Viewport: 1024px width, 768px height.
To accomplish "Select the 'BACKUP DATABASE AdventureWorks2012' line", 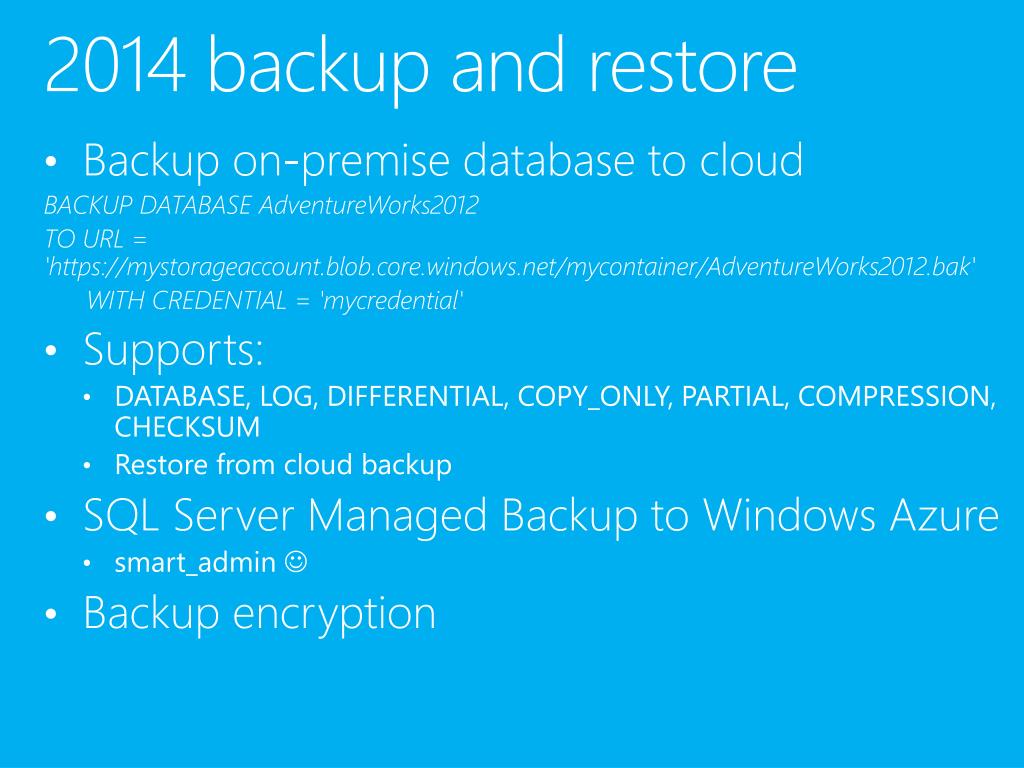I will click(261, 206).
